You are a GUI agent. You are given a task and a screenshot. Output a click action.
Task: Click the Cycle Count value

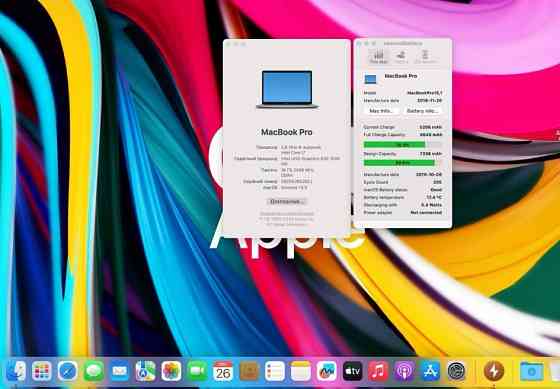click(x=438, y=182)
